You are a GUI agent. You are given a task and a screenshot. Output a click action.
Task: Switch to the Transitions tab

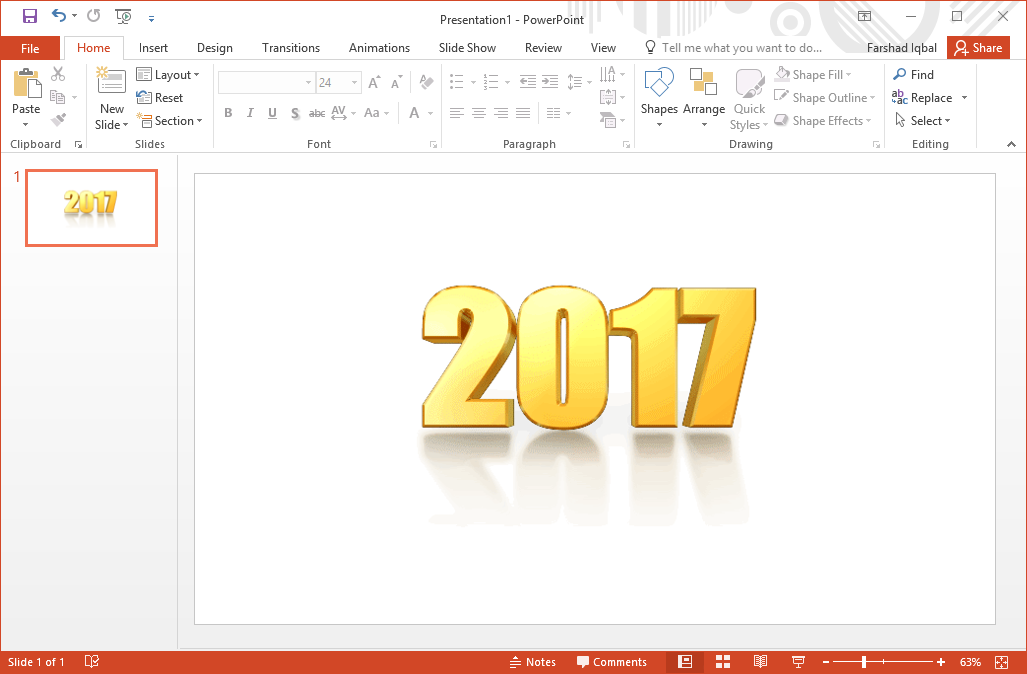pyautogui.click(x=291, y=48)
